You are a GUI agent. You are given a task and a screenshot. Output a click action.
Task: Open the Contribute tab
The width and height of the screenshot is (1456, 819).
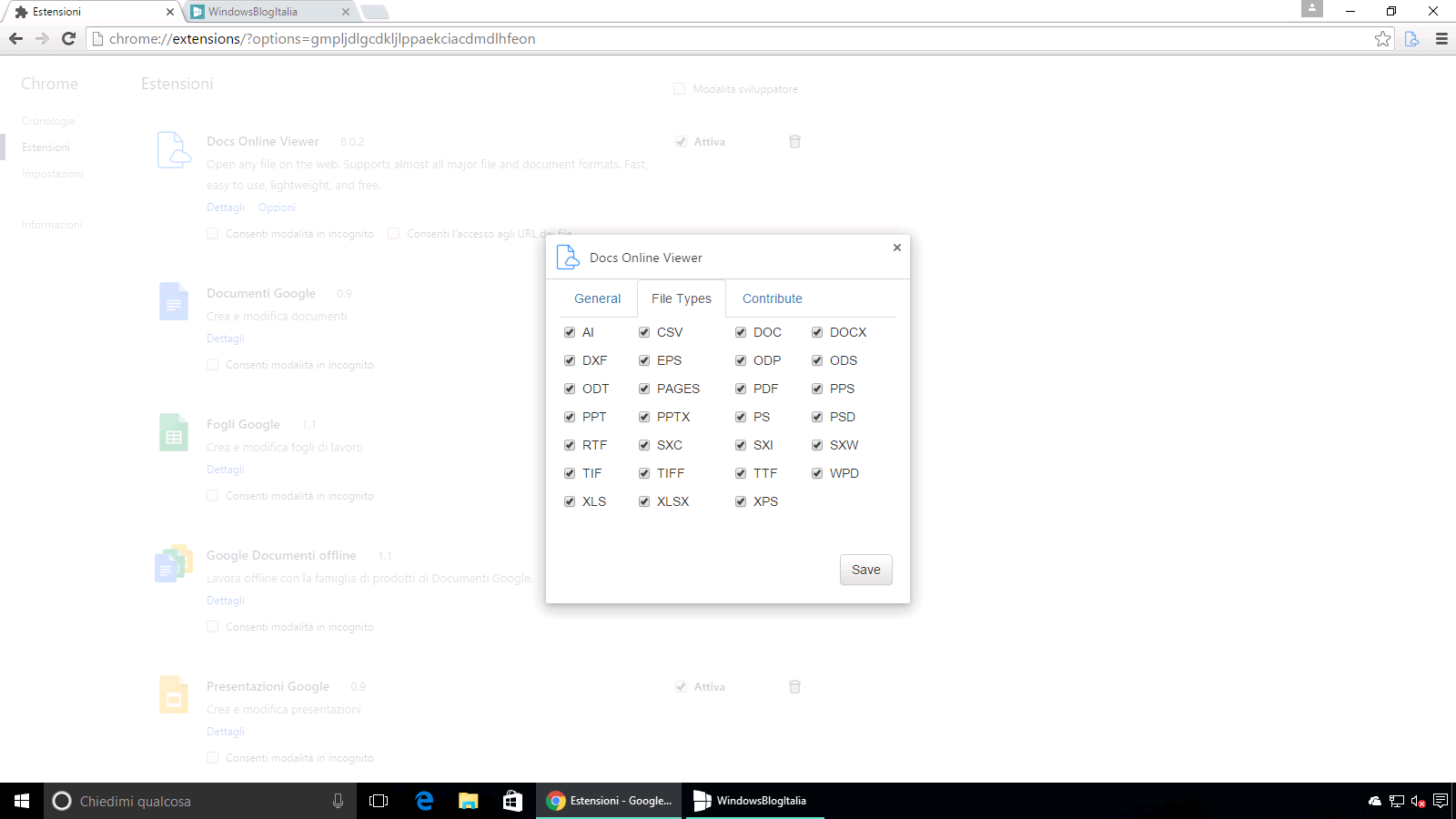pyautogui.click(x=773, y=298)
